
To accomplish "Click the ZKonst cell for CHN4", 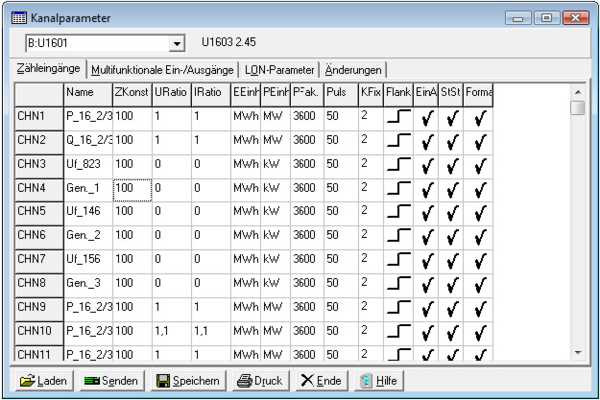I will [131, 188].
